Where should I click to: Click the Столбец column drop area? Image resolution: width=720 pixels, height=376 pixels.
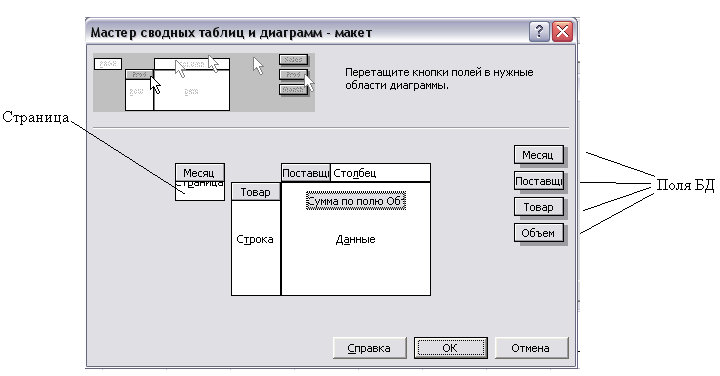click(x=380, y=173)
